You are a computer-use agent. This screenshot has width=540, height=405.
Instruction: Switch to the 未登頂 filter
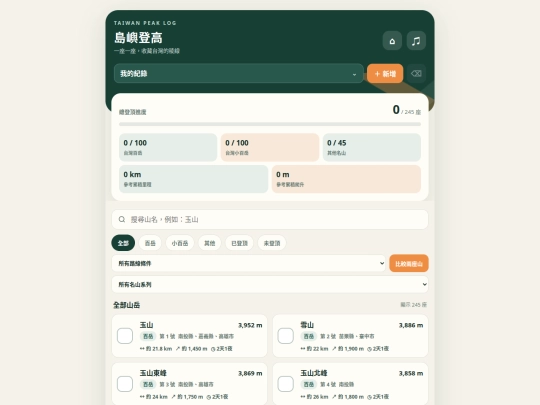[x=272, y=243]
